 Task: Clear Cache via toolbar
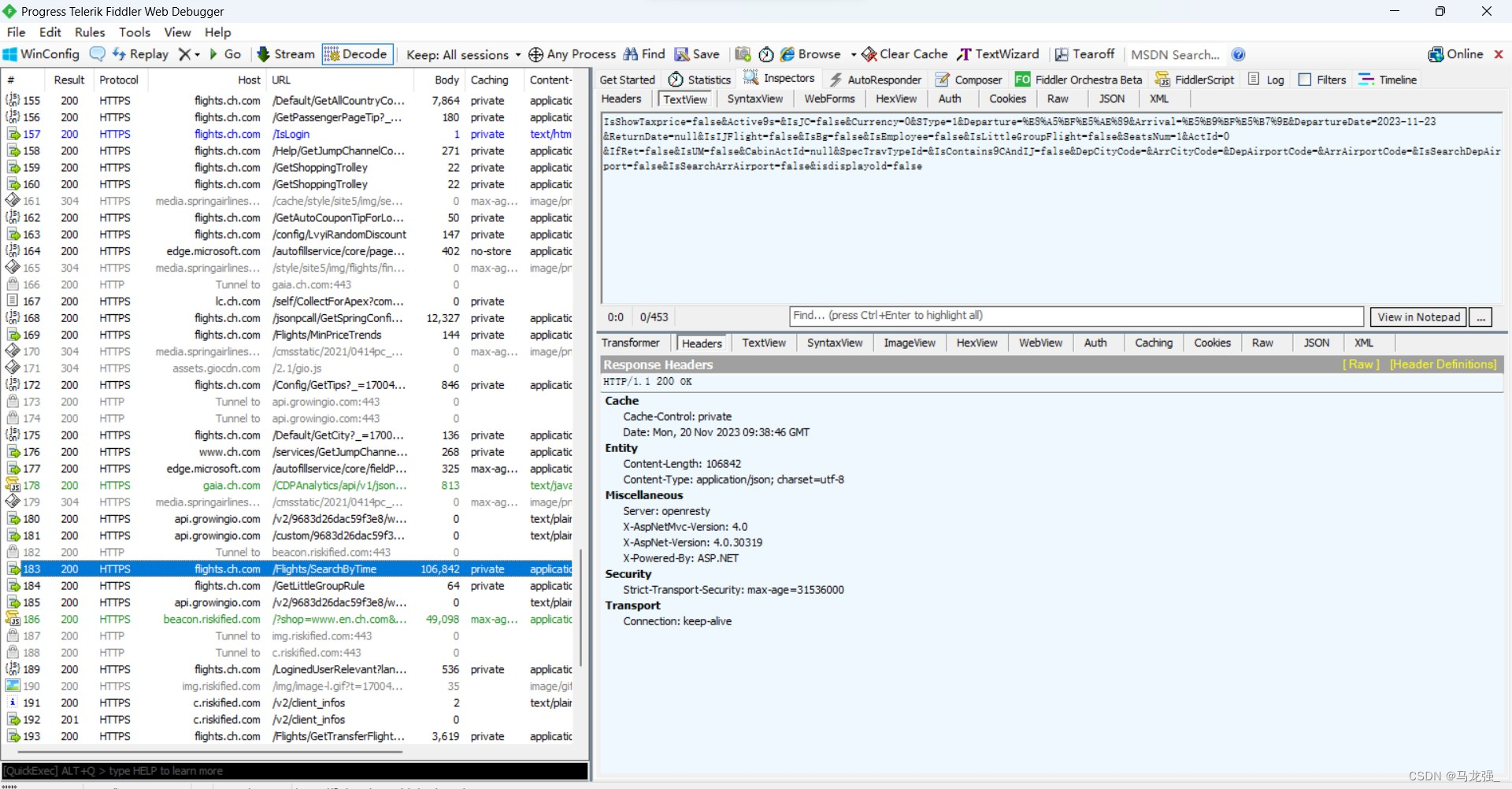point(904,54)
